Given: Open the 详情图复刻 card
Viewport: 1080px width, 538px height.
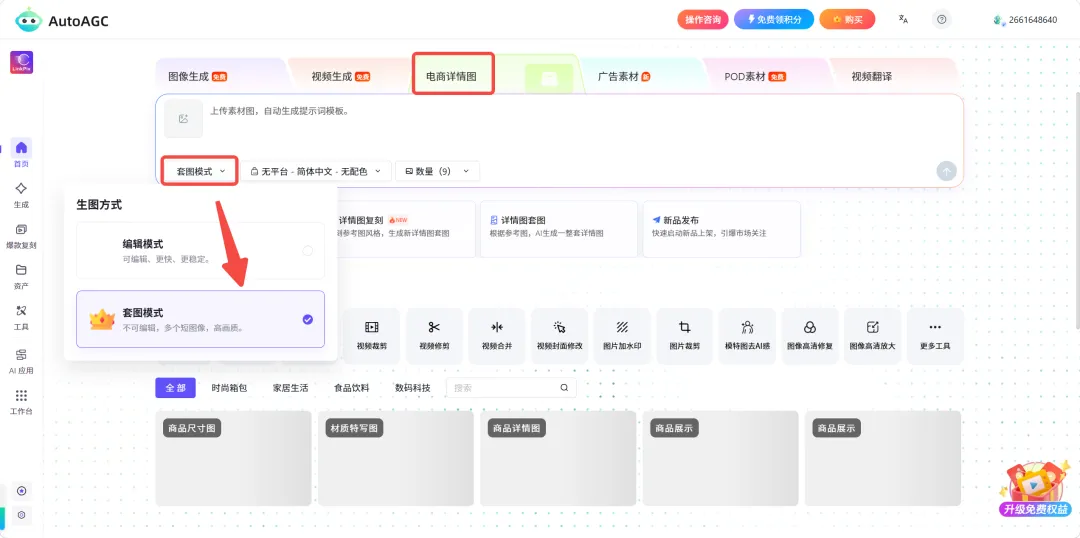Looking at the screenshot, I should click(406, 229).
